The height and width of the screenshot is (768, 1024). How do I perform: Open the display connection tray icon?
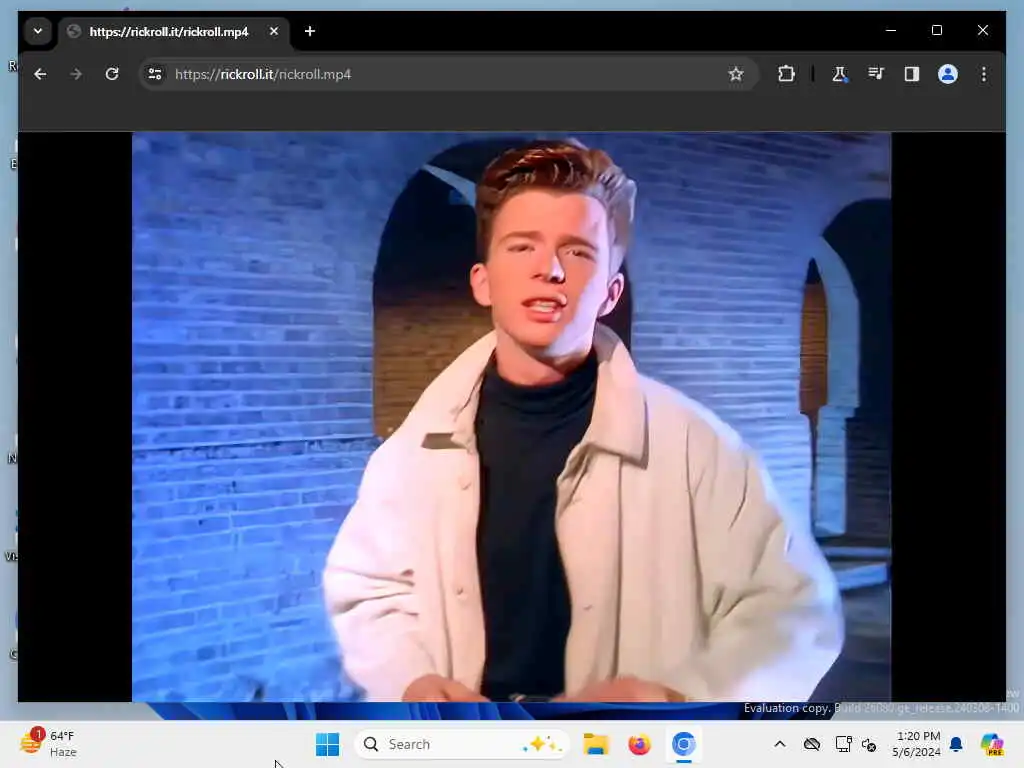point(843,744)
